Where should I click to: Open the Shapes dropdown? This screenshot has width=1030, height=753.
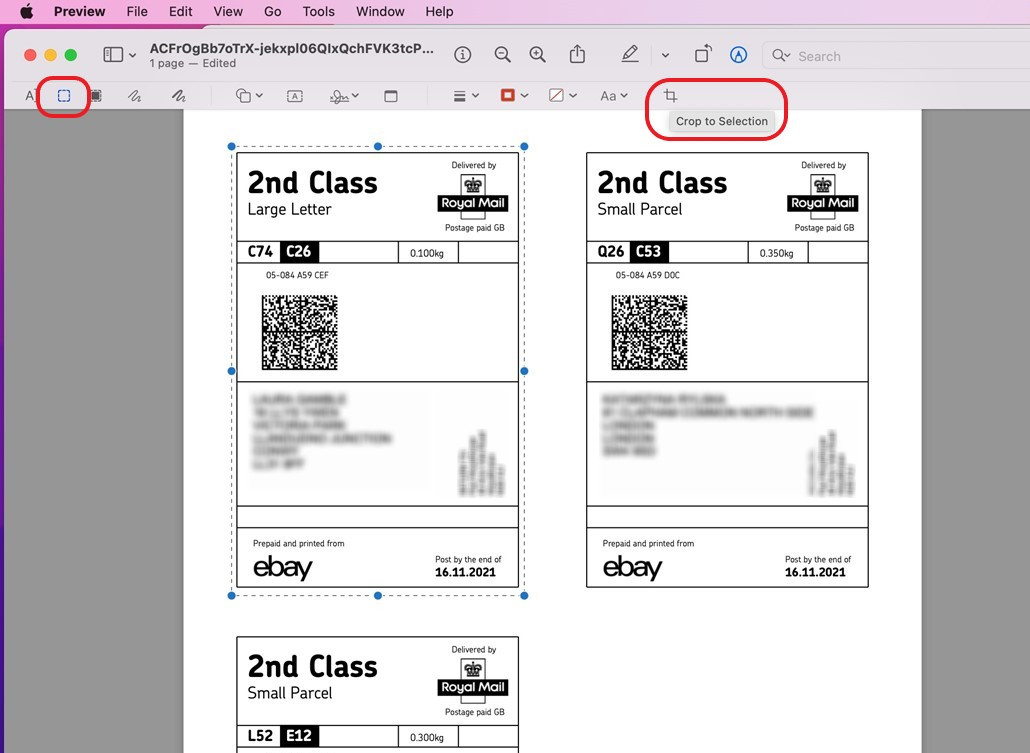click(248, 95)
